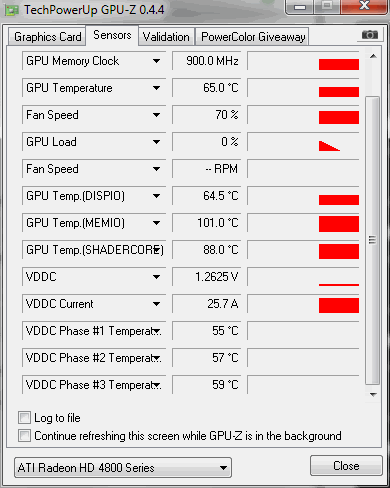The height and width of the screenshot is (488, 390).
Task: Select the PowerColor Giveaway tab
Action: click(x=253, y=37)
